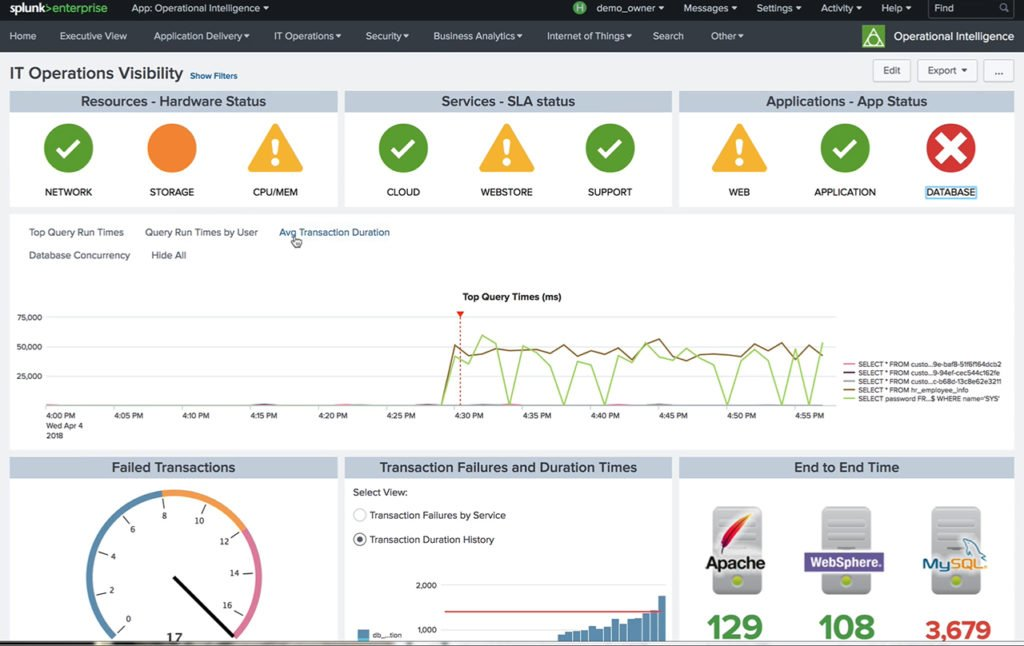
Task: Click the more options (...) button
Action: pos(999,71)
